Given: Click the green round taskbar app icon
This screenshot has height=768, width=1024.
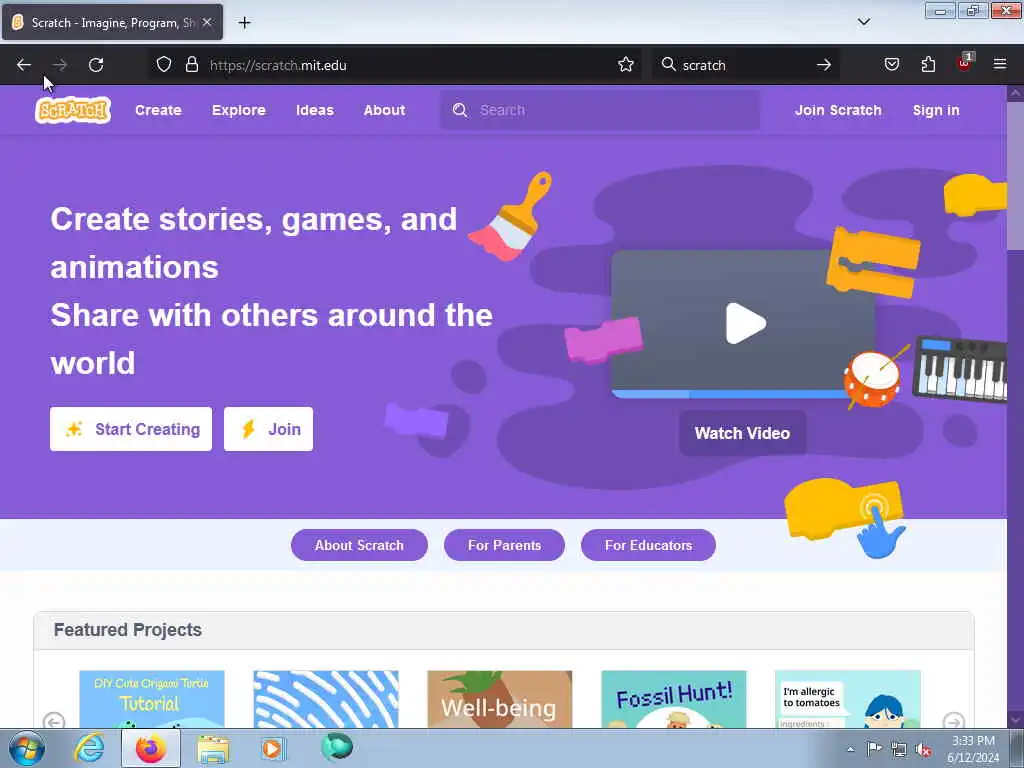Looking at the screenshot, I should pos(337,747).
